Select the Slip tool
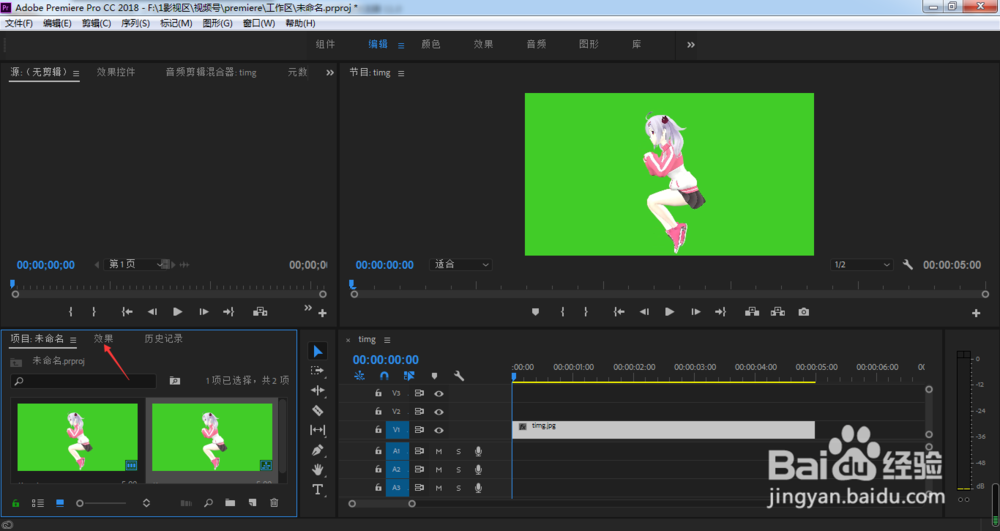1000x531 pixels. (318, 430)
